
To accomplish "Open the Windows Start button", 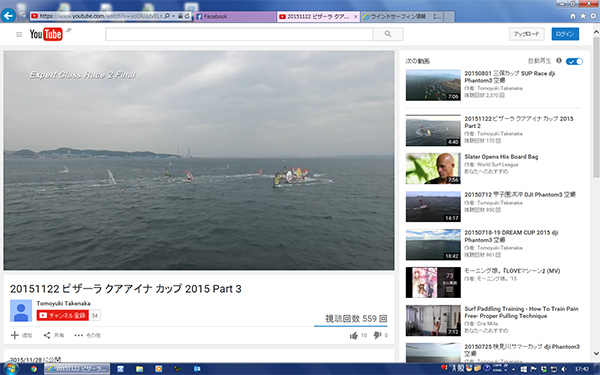I will click(10, 369).
